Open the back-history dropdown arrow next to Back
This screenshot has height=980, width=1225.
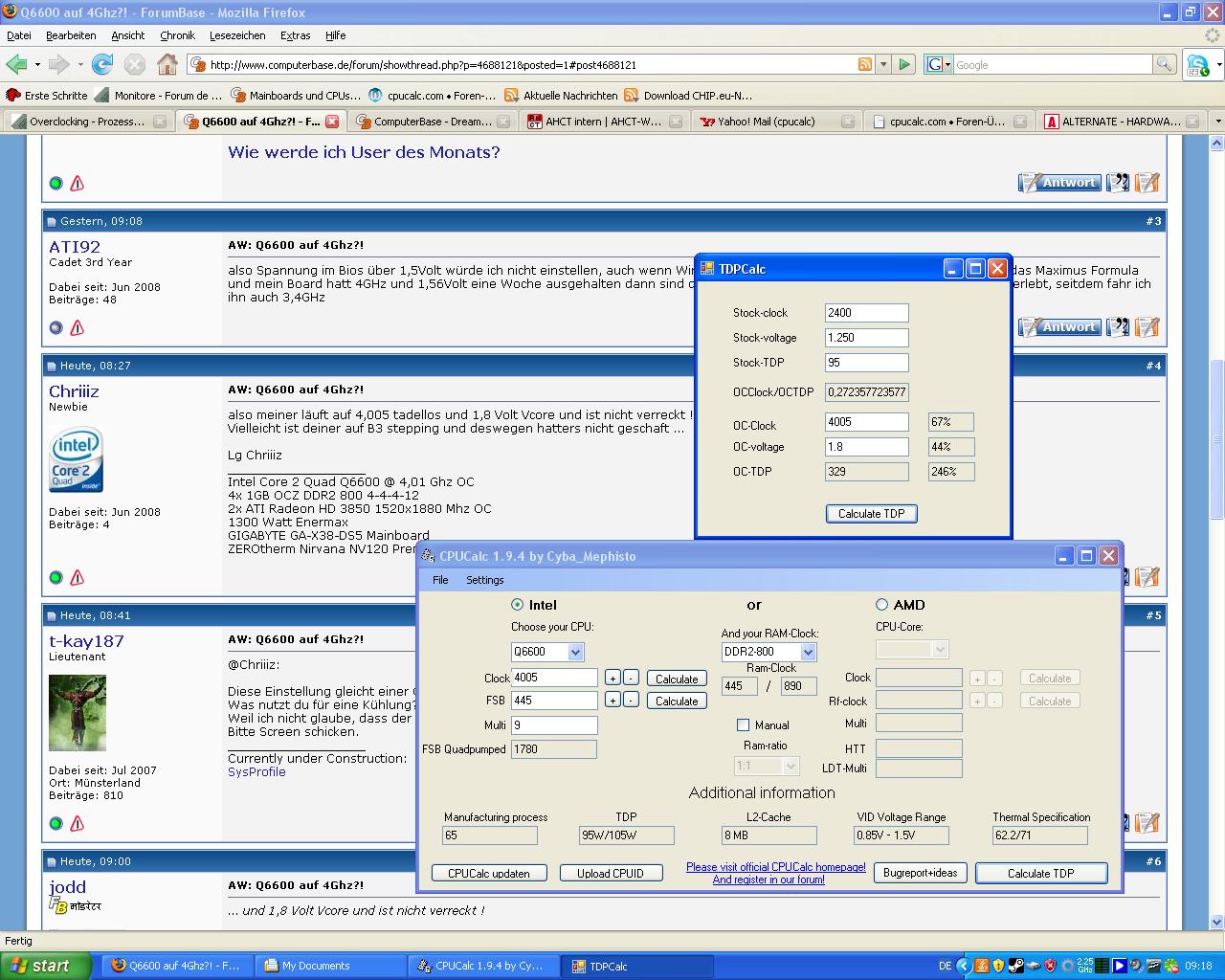(37, 65)
